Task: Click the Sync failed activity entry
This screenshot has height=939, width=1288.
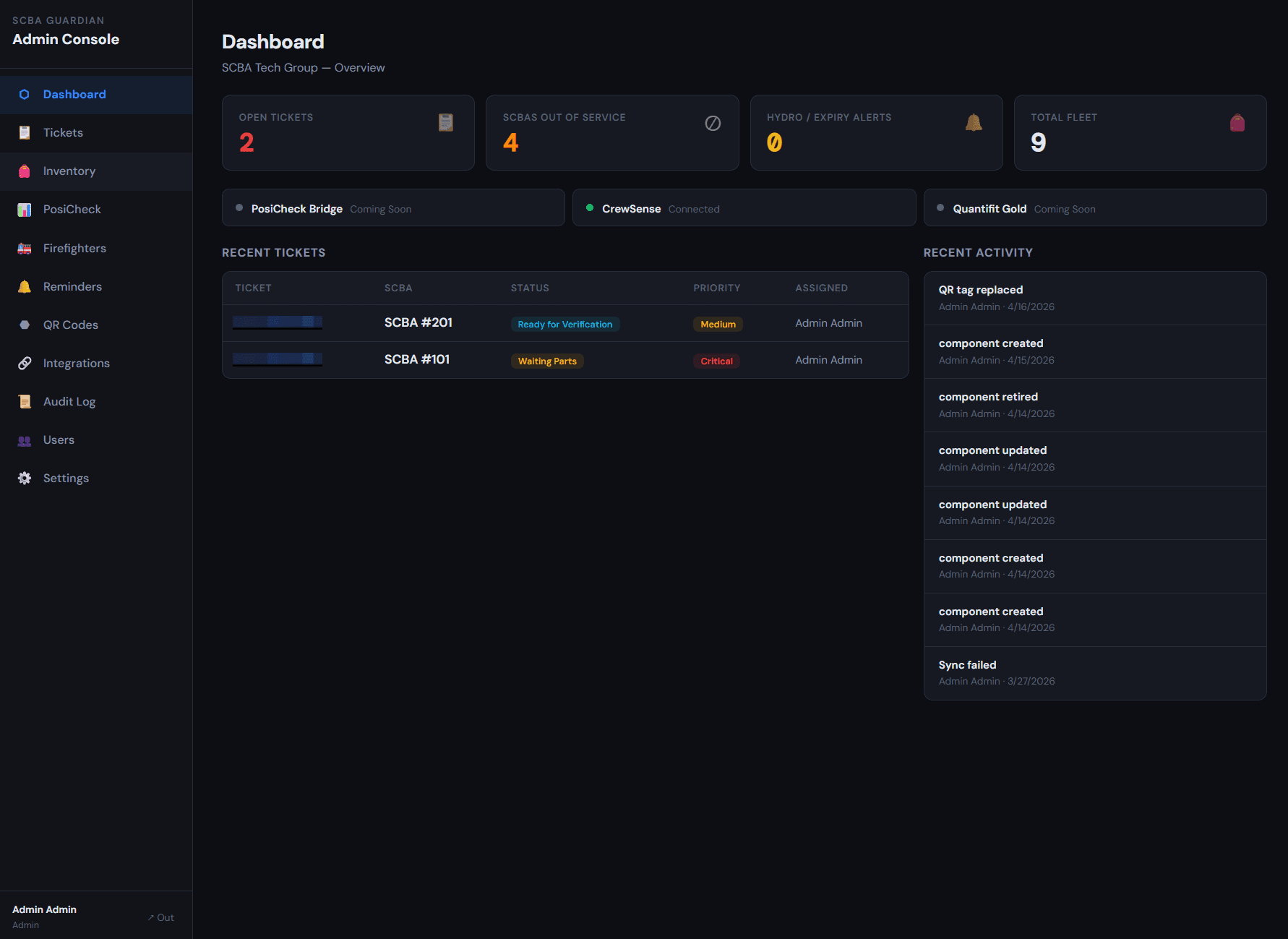Action: (1095, 673)
